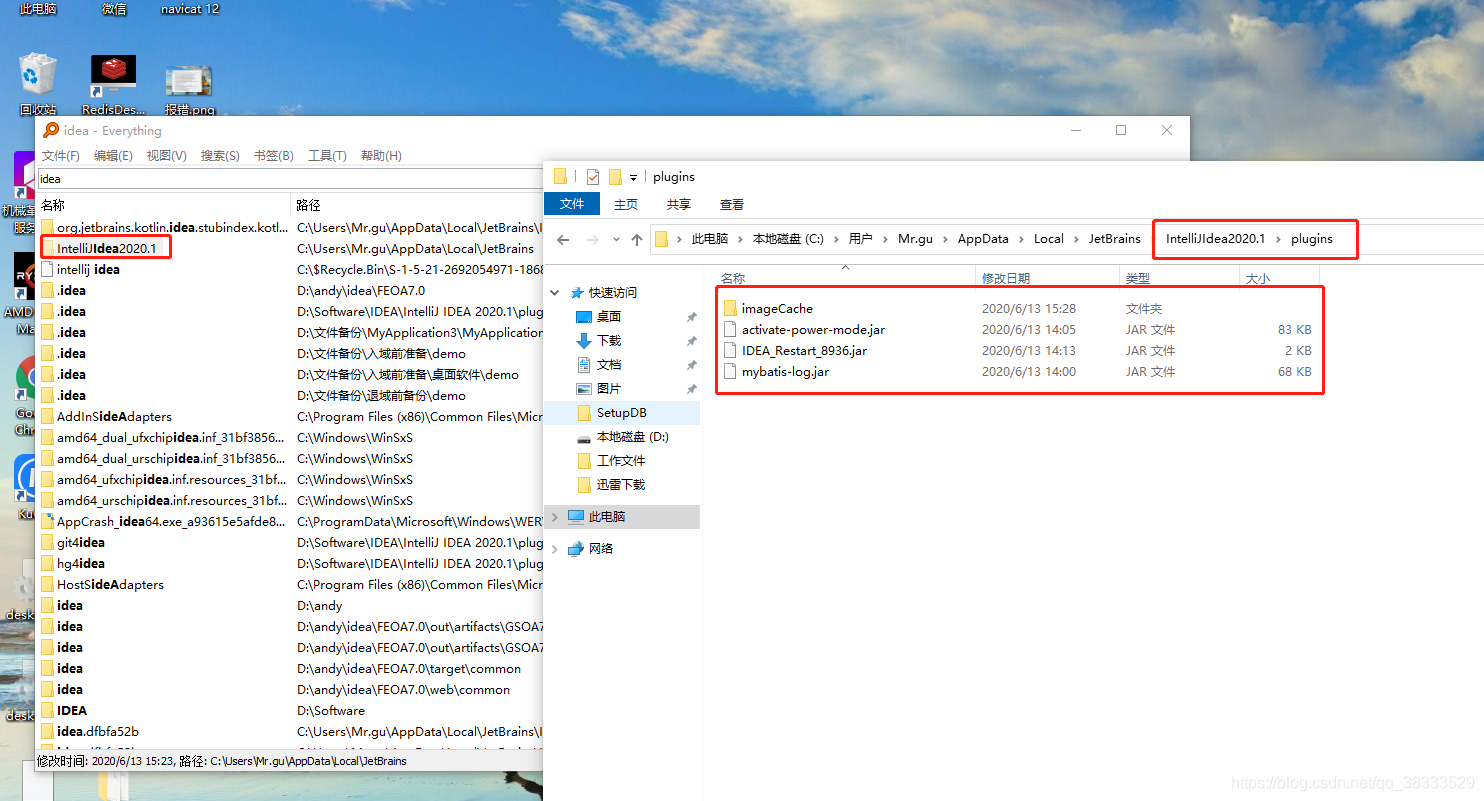This screenshot has width=1484, height=801.
Task: Expand the chevron after 本地磁盘 (C:) breadcrumb
Action: click(836, 239)
